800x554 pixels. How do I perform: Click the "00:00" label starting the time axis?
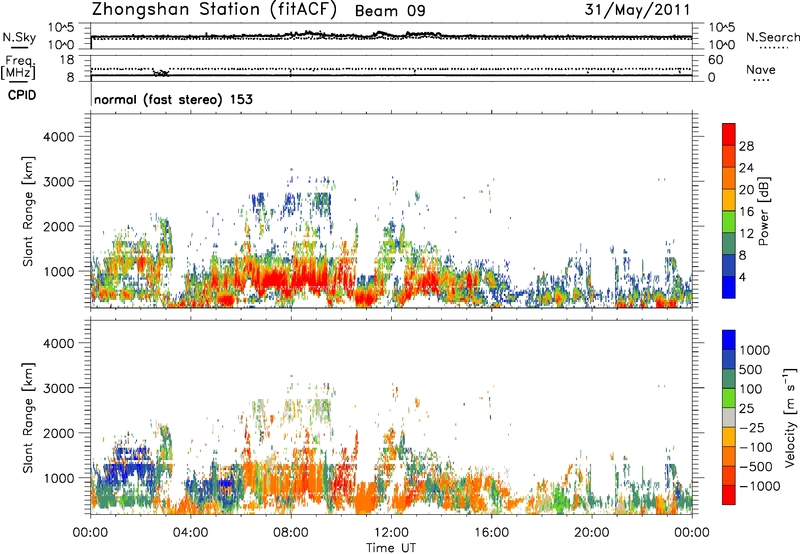(90, 533)
